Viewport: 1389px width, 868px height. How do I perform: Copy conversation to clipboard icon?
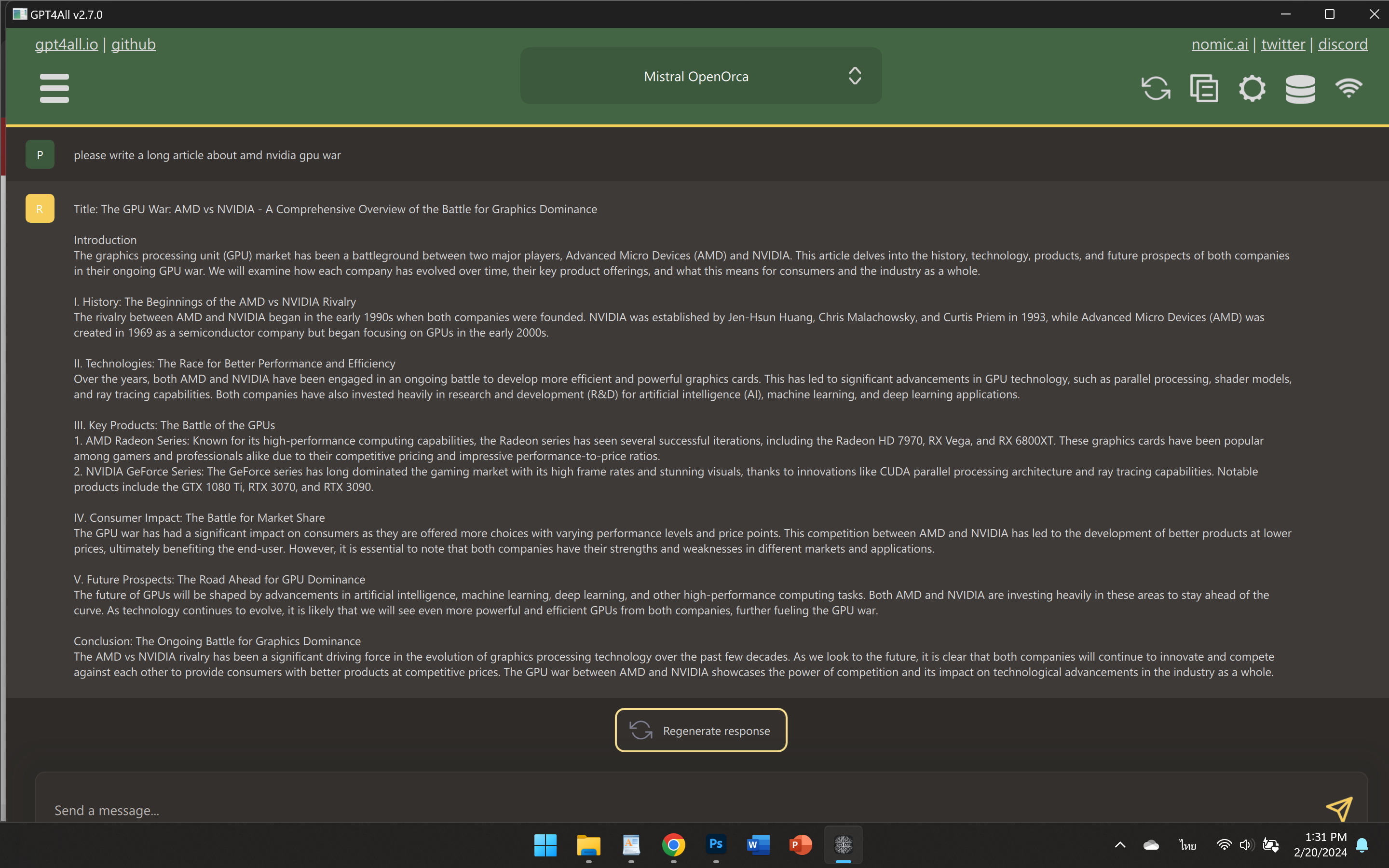click(1204, 88)
